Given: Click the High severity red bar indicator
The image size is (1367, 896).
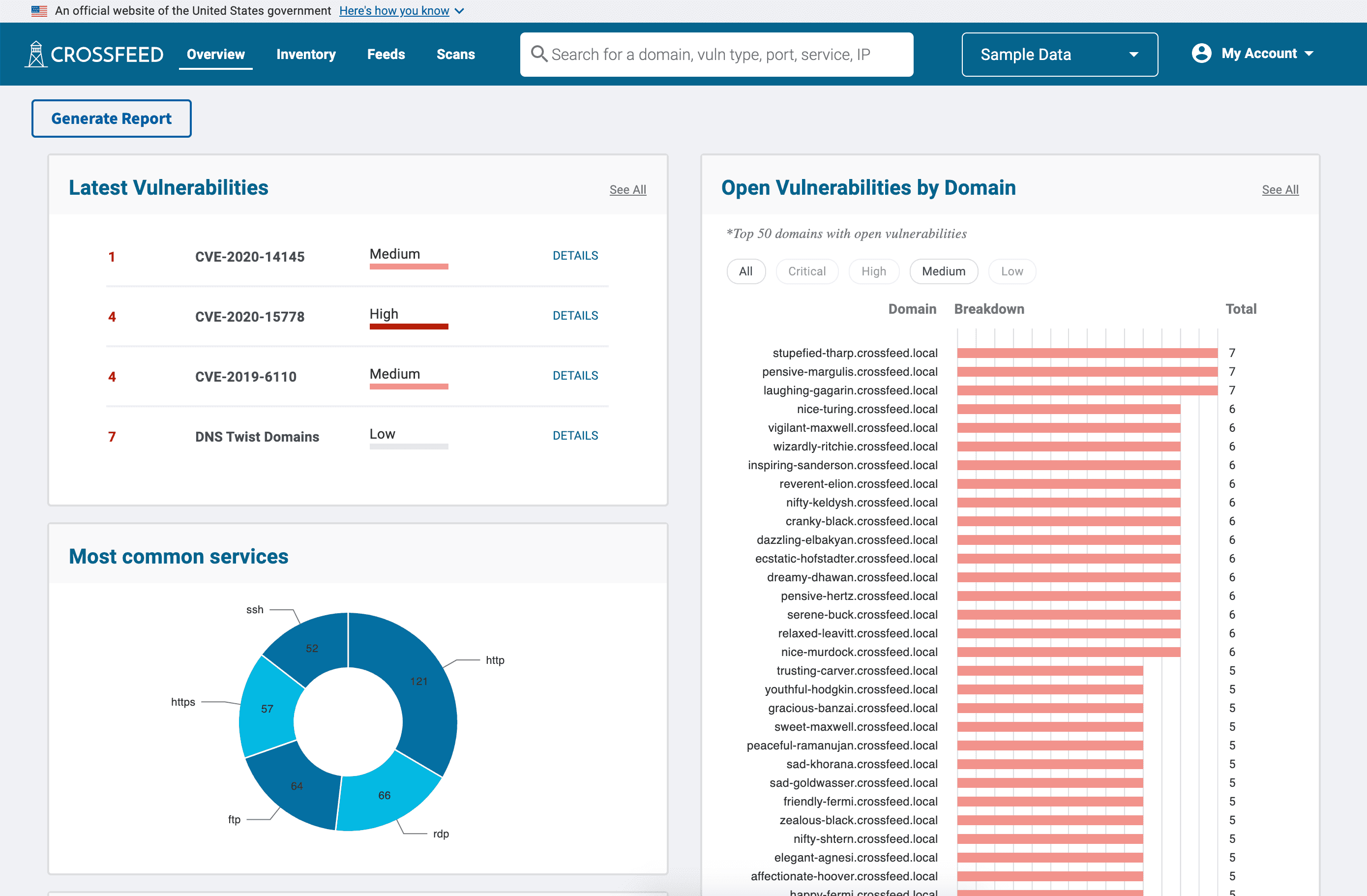Looking at the screenshot, I should (408, 326).
